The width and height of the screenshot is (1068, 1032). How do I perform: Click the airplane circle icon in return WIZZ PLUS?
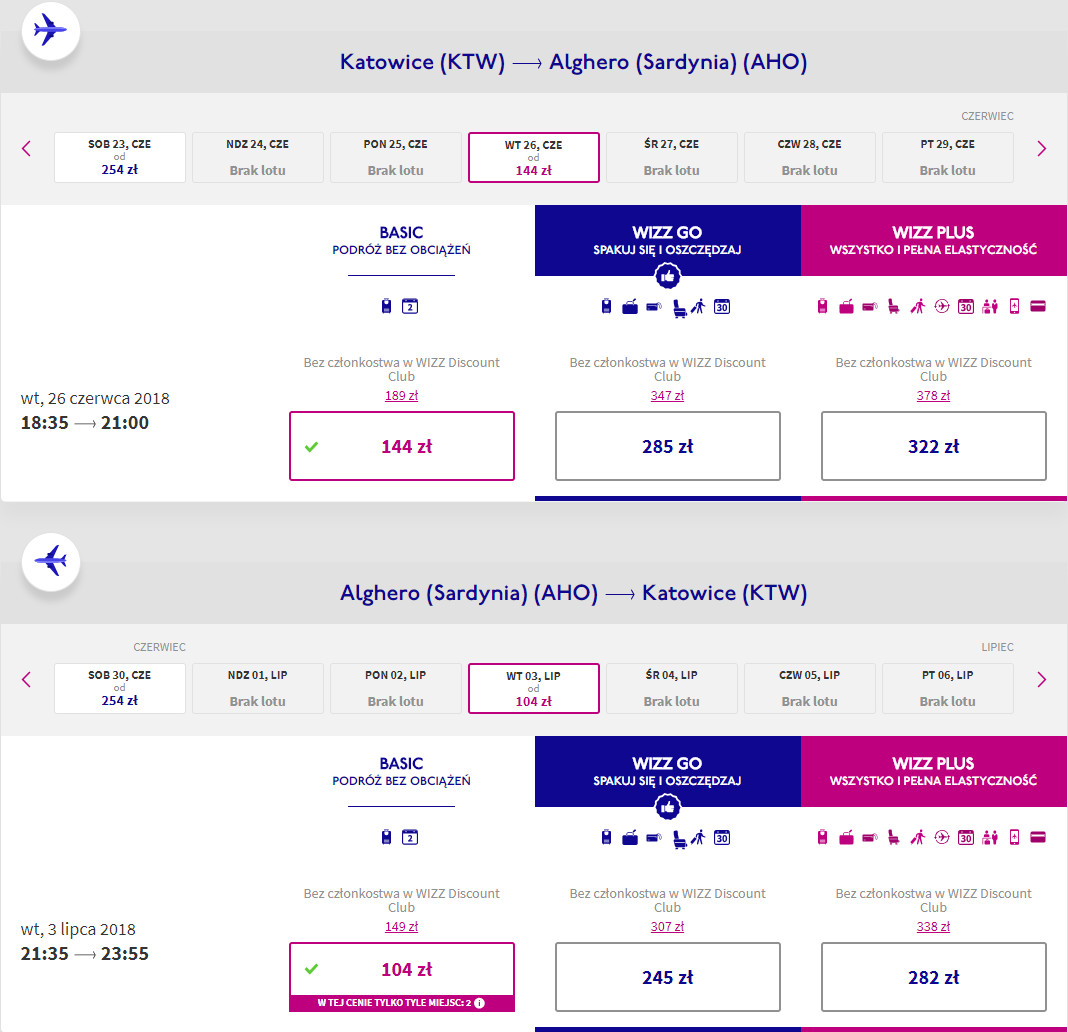tap(941, 838)
